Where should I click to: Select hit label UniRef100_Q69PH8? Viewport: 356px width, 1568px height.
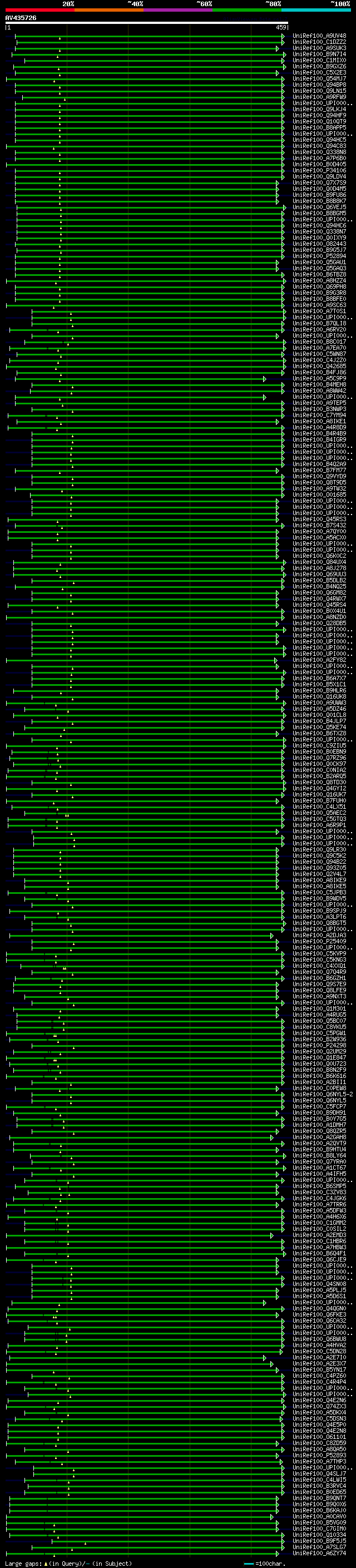319,286
